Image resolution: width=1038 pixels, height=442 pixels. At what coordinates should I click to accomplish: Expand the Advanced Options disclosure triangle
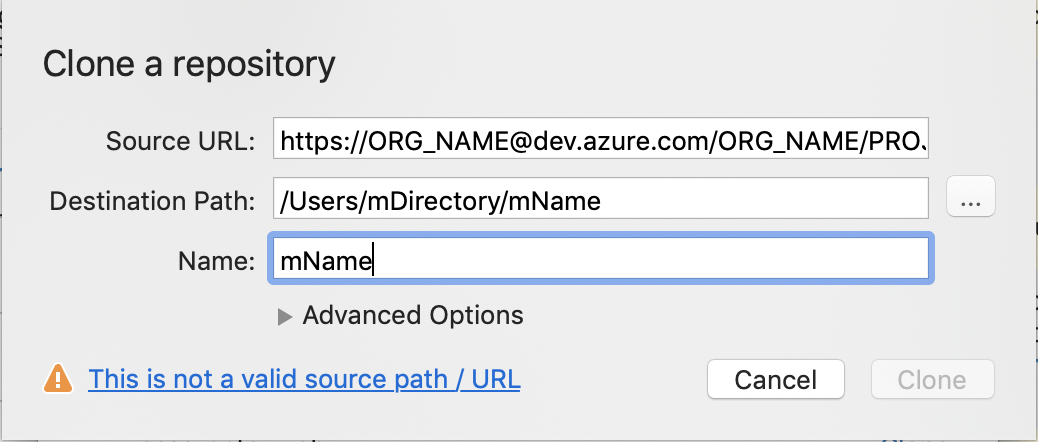tap(285, 316)
